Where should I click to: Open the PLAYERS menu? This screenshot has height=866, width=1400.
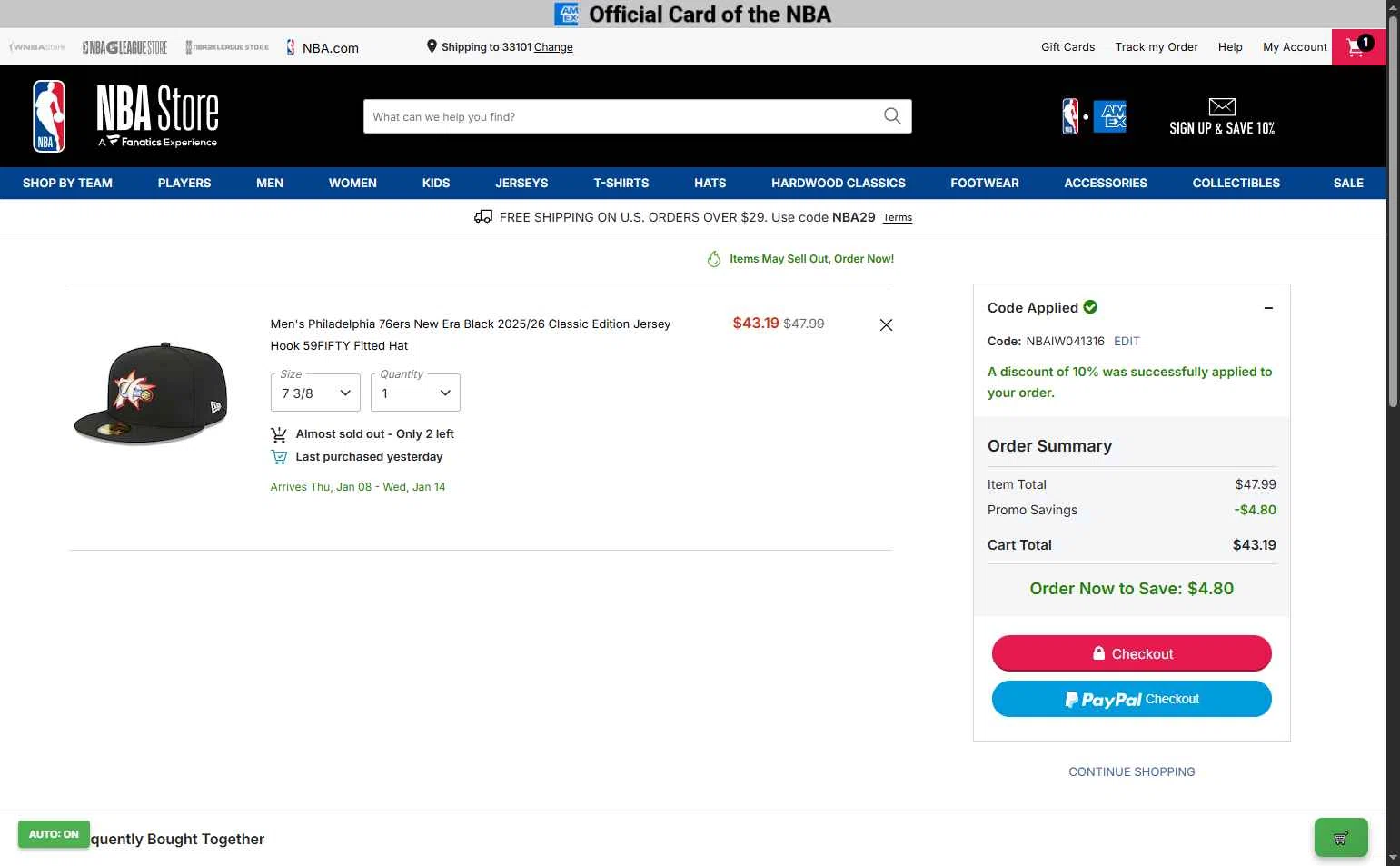tap(184, 183)
